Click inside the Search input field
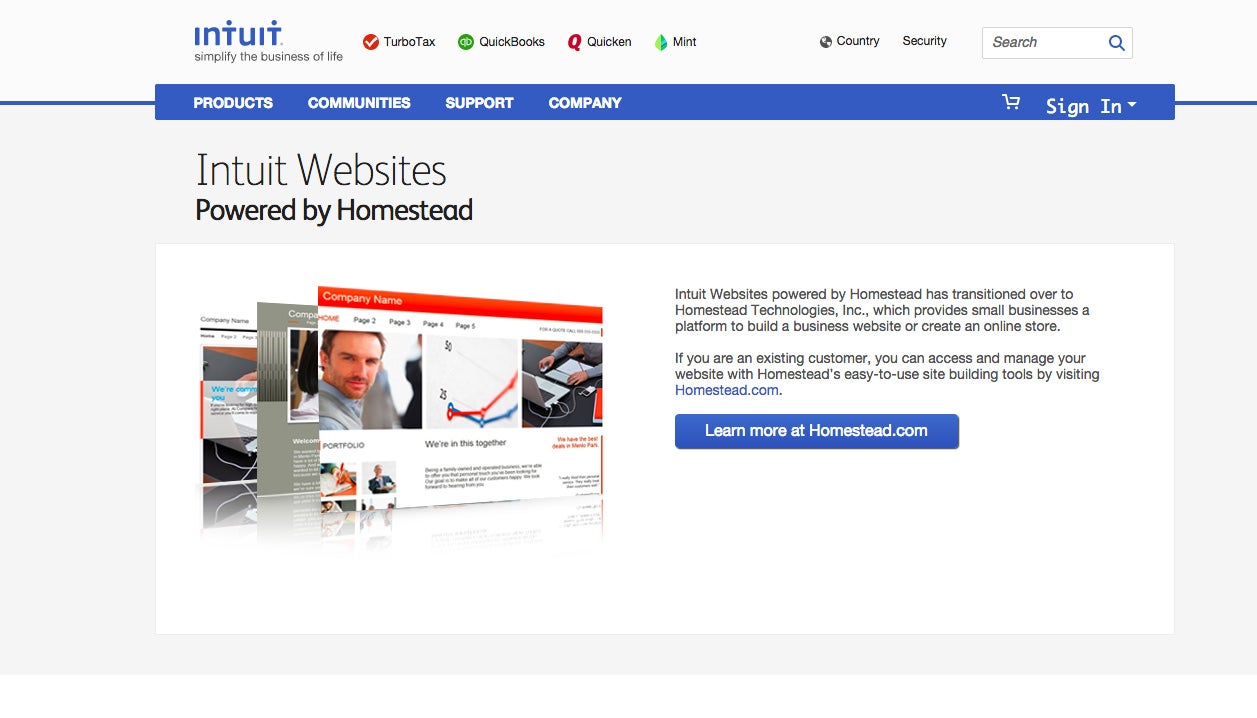Image resolution: width=1257 pixels, height=718 pixels. [x=1045, y=42]
